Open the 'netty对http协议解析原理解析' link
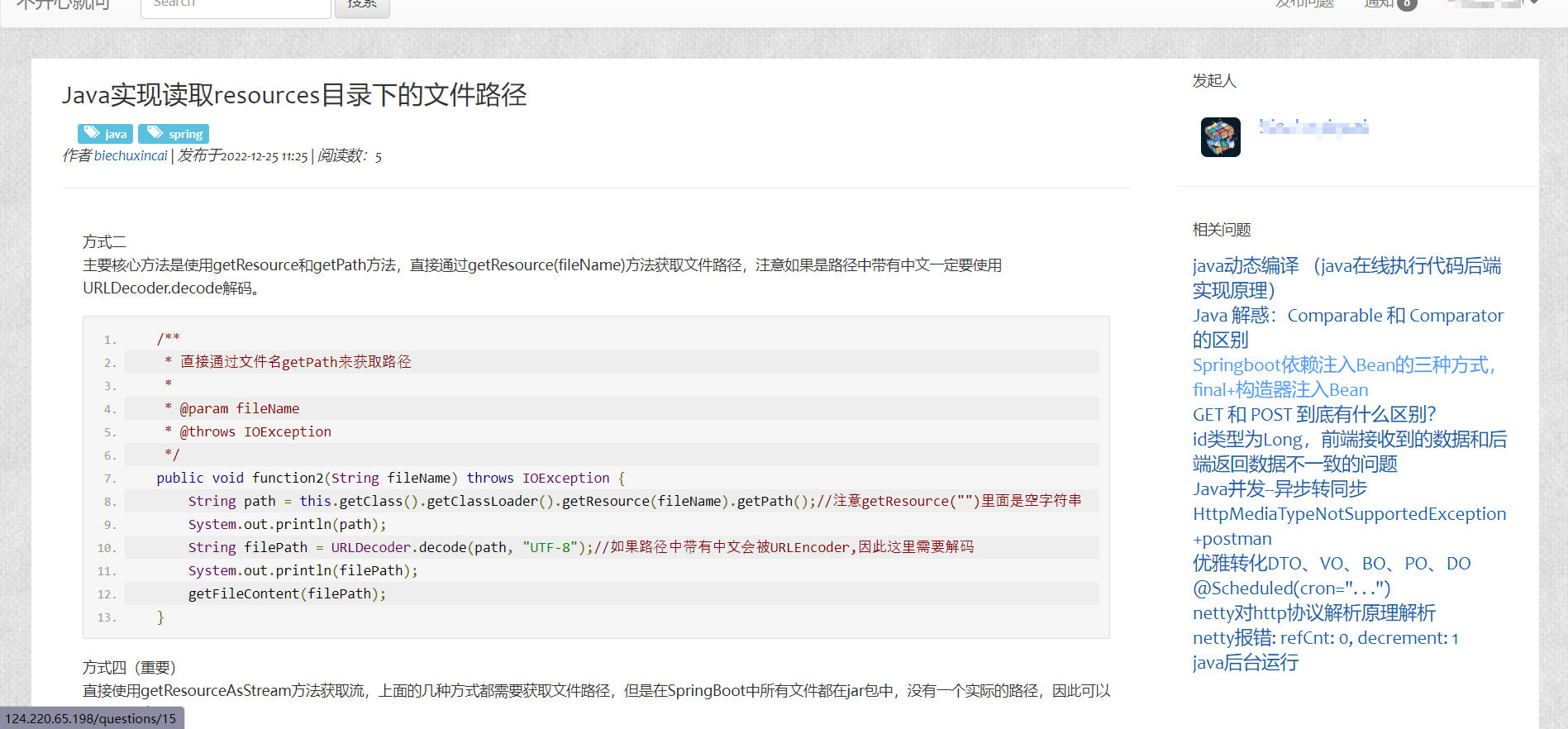 1314,612
